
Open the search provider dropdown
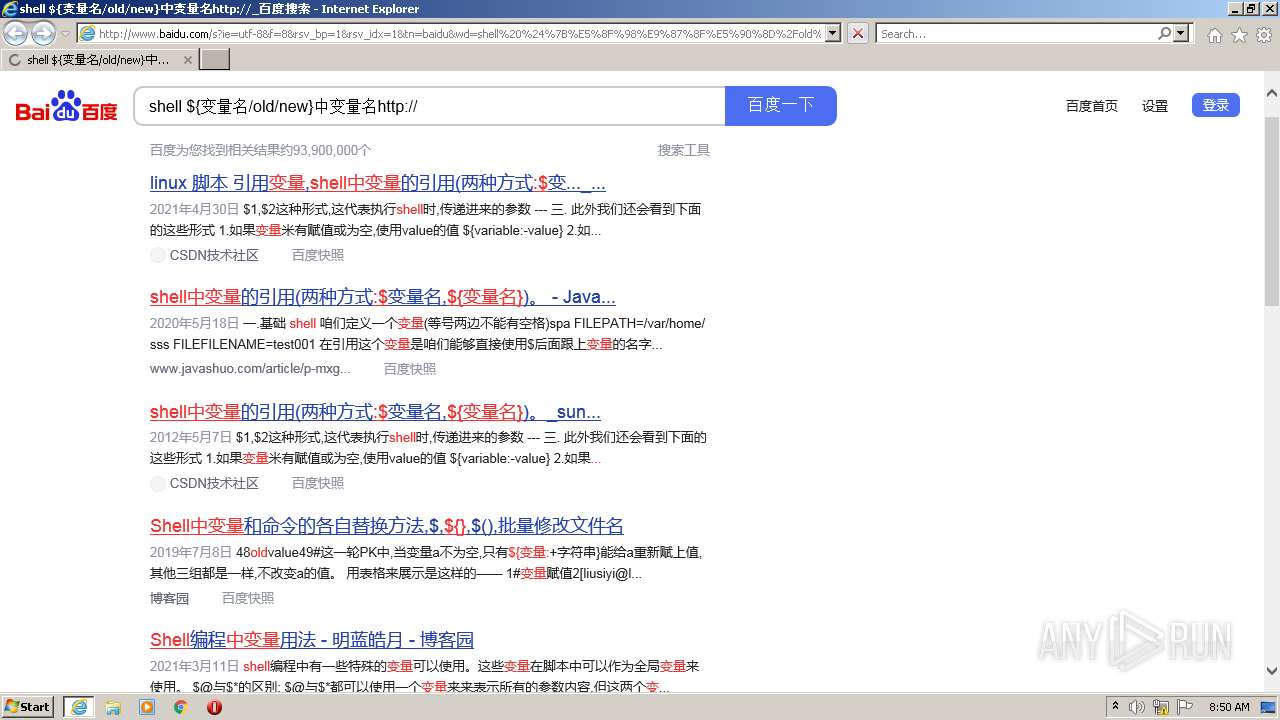pyautogui.click(x=1182, y=33)
